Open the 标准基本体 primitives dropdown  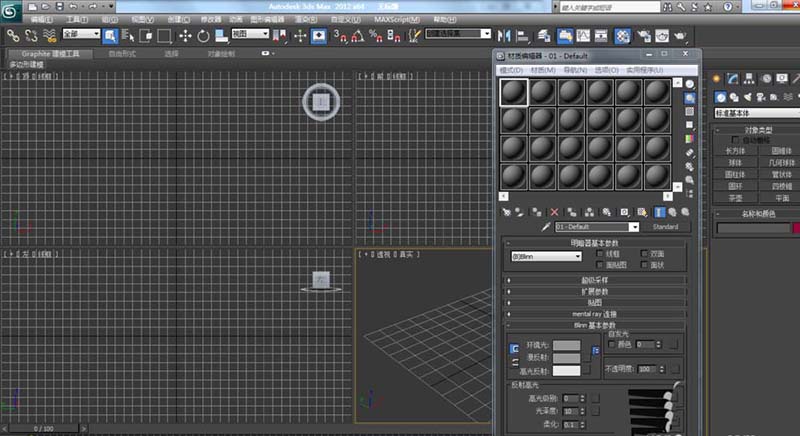pos(757,113)
